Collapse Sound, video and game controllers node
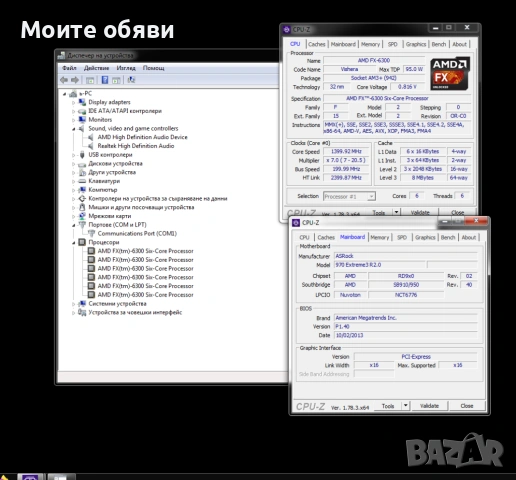516x480 pixels. [73, 129]
